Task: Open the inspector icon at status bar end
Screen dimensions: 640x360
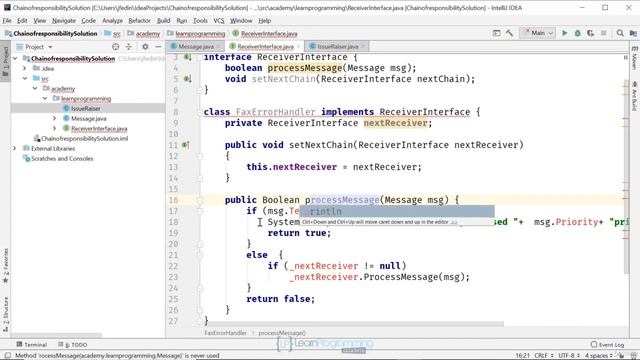Action: click(633, 356)
